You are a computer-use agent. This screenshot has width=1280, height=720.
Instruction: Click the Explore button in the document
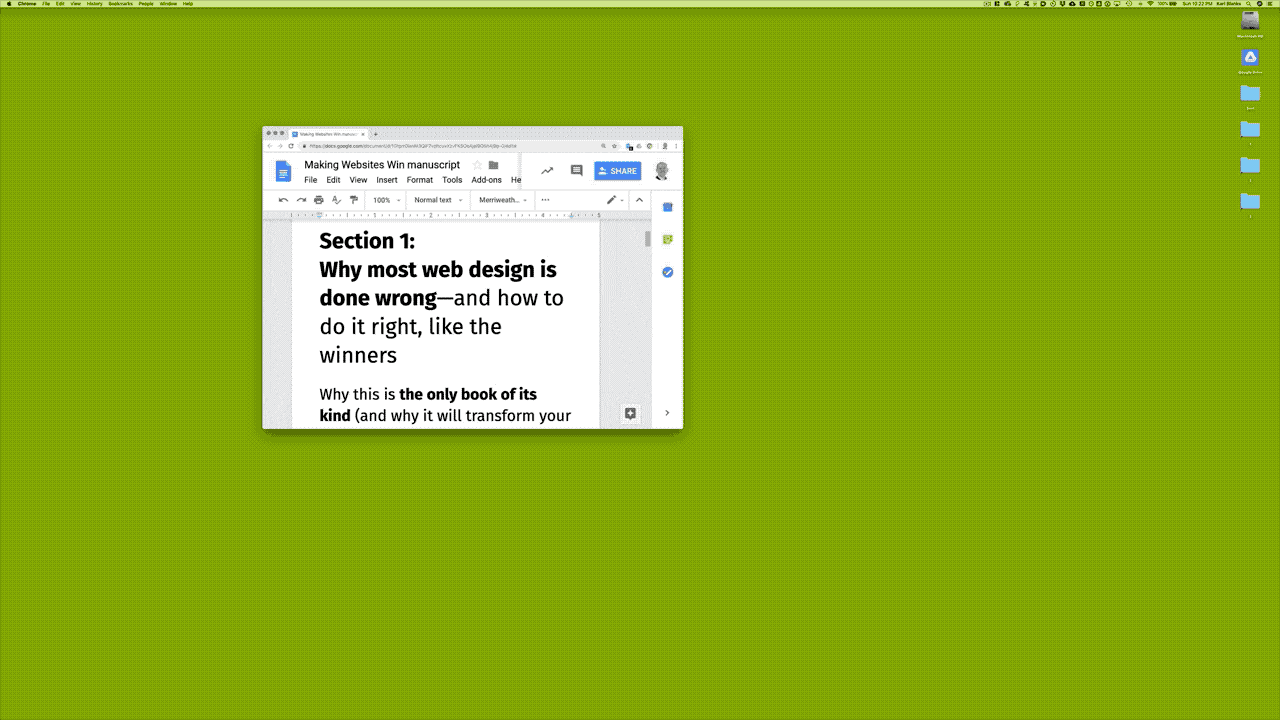pos(630,413)
